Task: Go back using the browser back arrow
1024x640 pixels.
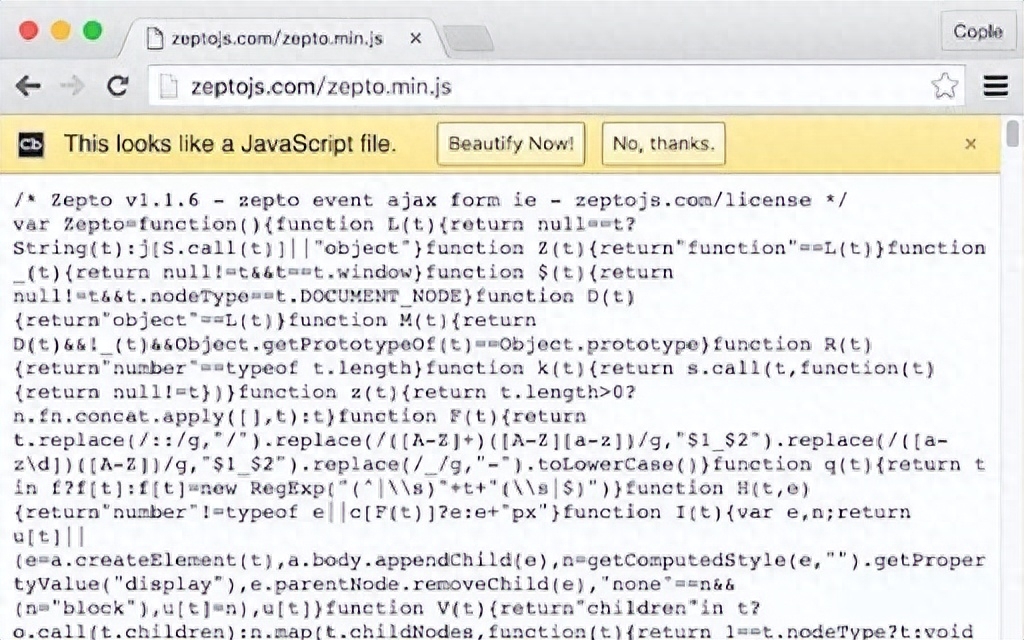Action: coord(28,86)
